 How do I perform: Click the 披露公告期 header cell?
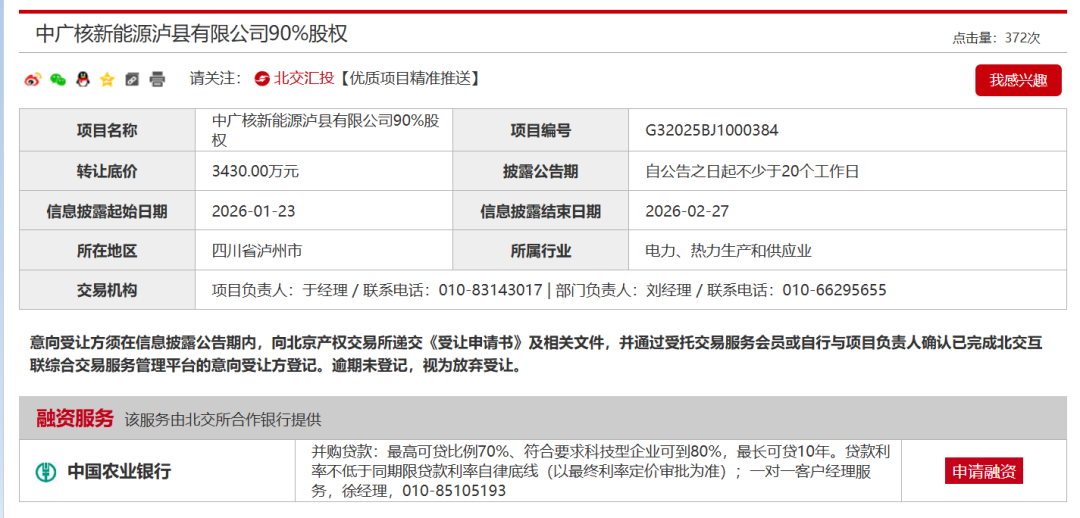[540, 172]
